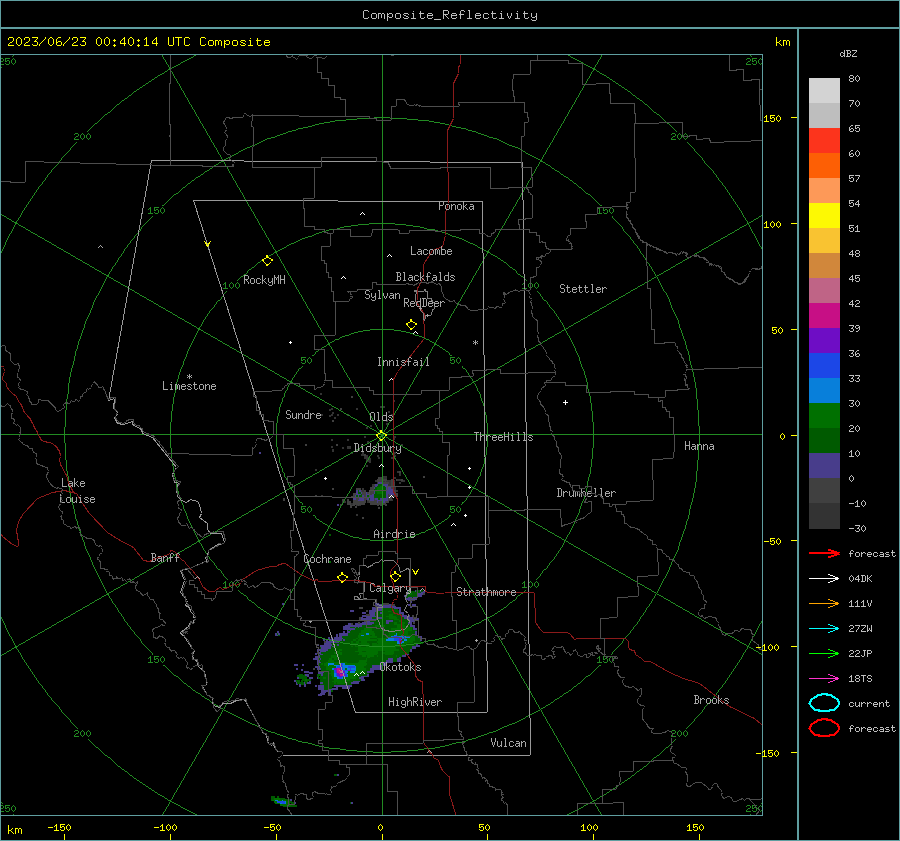Select the 30 dBZ green swatch
900x841 pixels.
824,416
